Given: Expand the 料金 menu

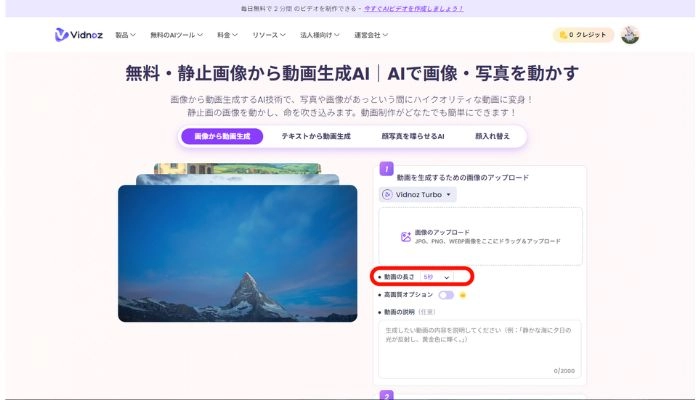Looking at the screenshot, I should [226, 35].
